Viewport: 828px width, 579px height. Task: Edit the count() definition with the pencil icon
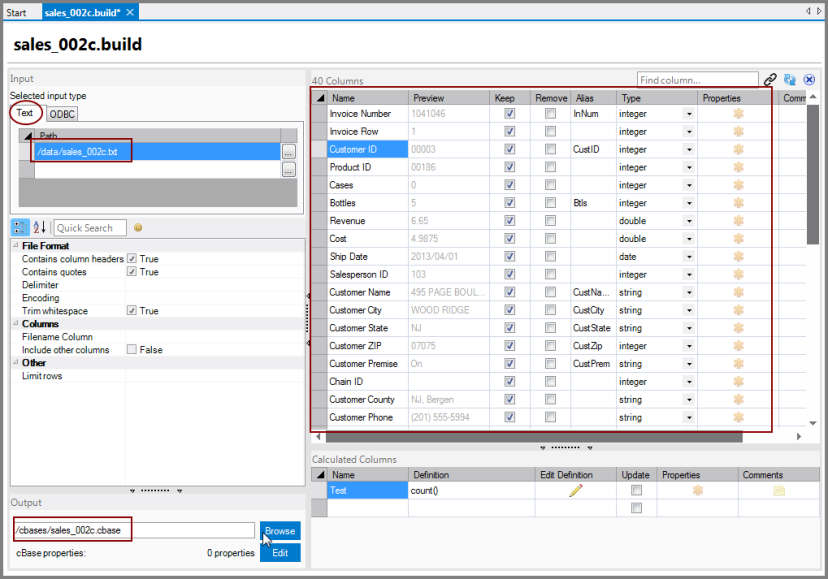click(x=575, y=490)
